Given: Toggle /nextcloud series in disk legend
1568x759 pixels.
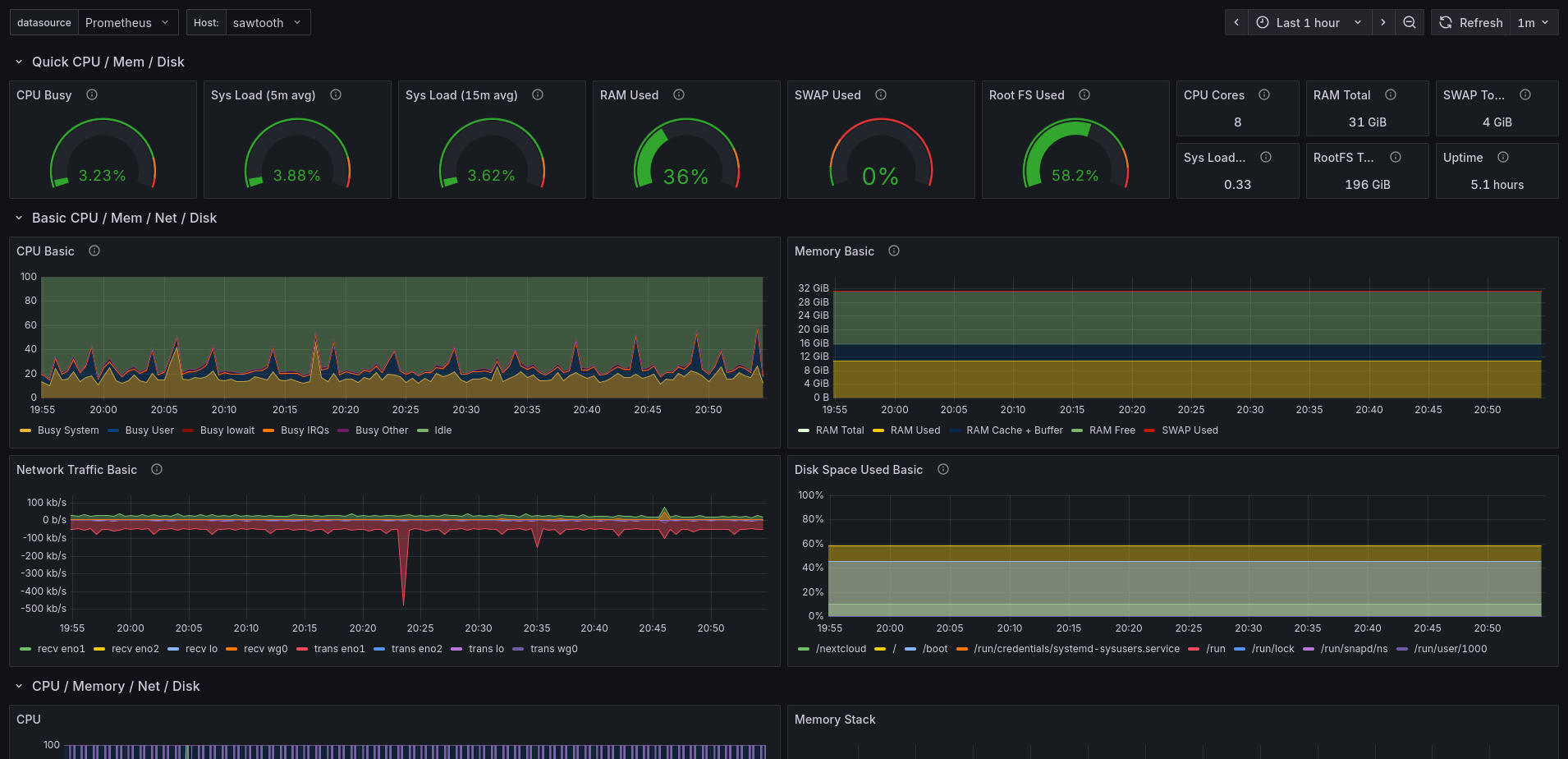Looking at the screenshot, I should (x=841, y=649).
